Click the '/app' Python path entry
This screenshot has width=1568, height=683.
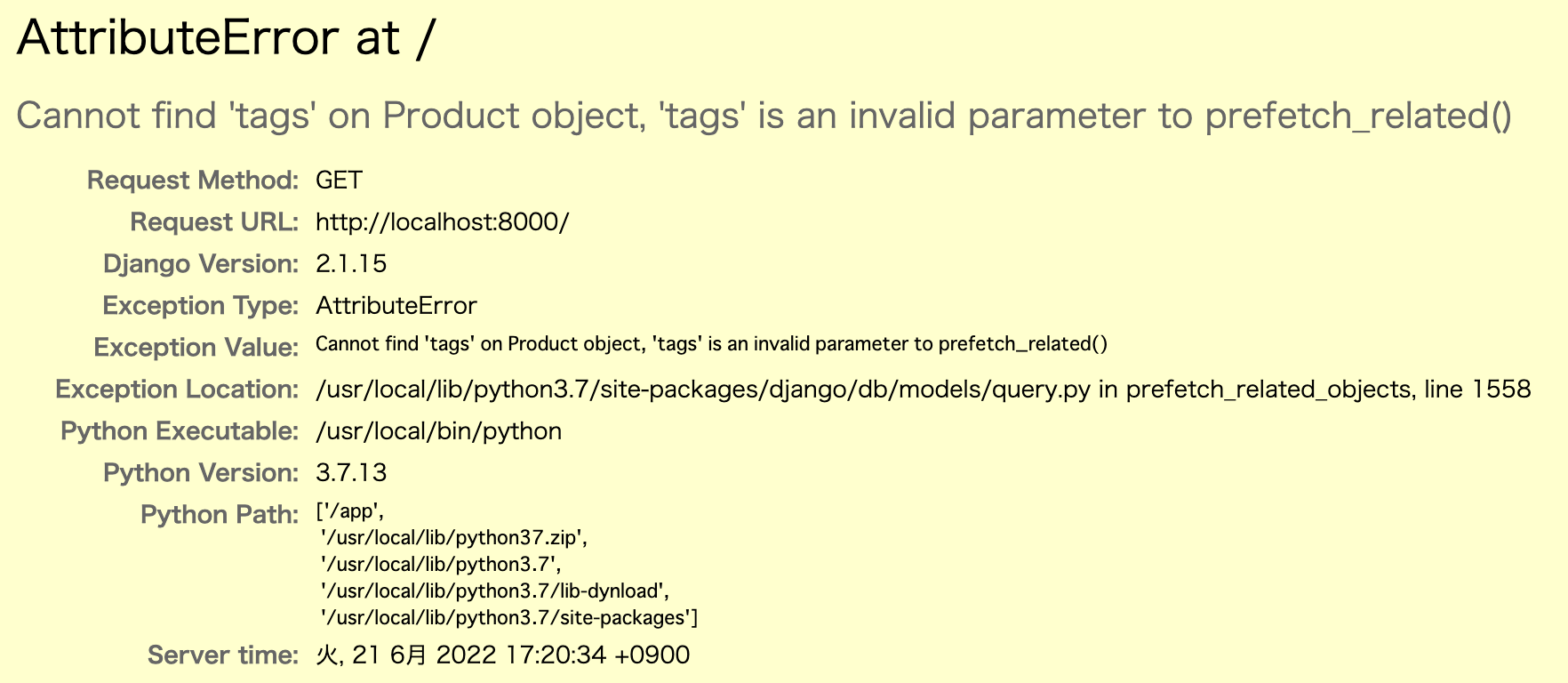click(352, 511)
